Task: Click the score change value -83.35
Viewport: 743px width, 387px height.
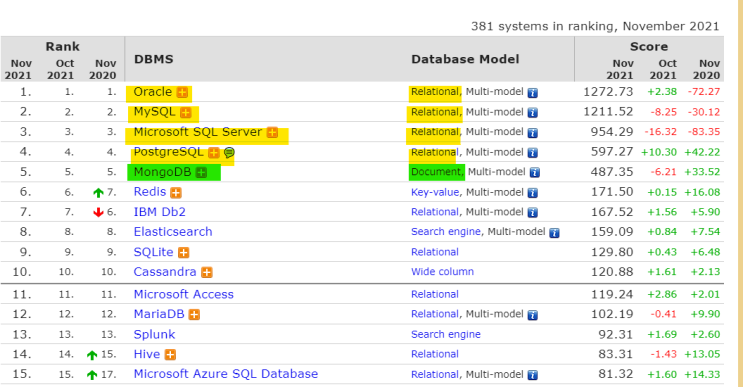Action: [x=704, y=132]
